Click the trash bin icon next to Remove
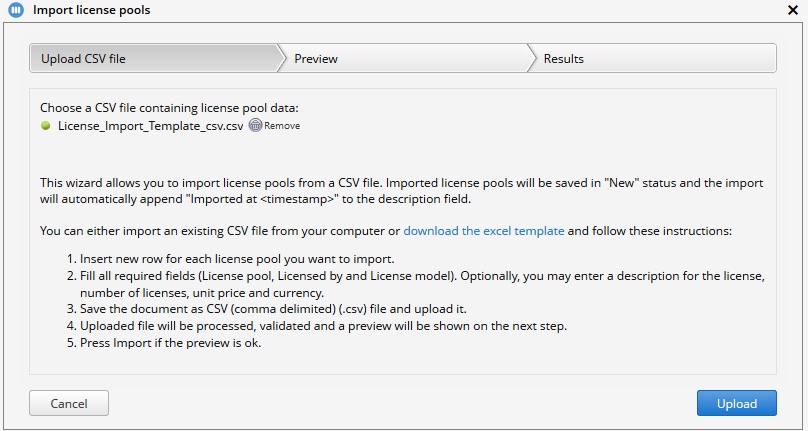The image size is (808, 431). [x=256, y=125]
